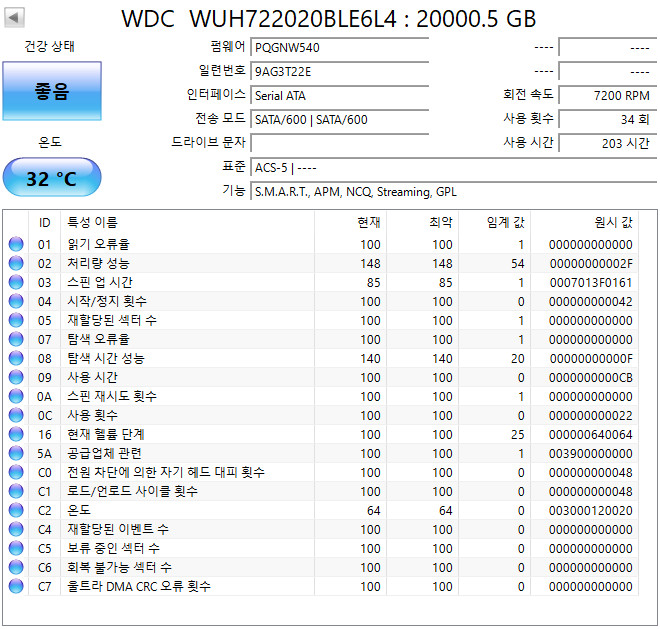Click the status orb for 탐색 시간 성능 row

click(16, 358)
